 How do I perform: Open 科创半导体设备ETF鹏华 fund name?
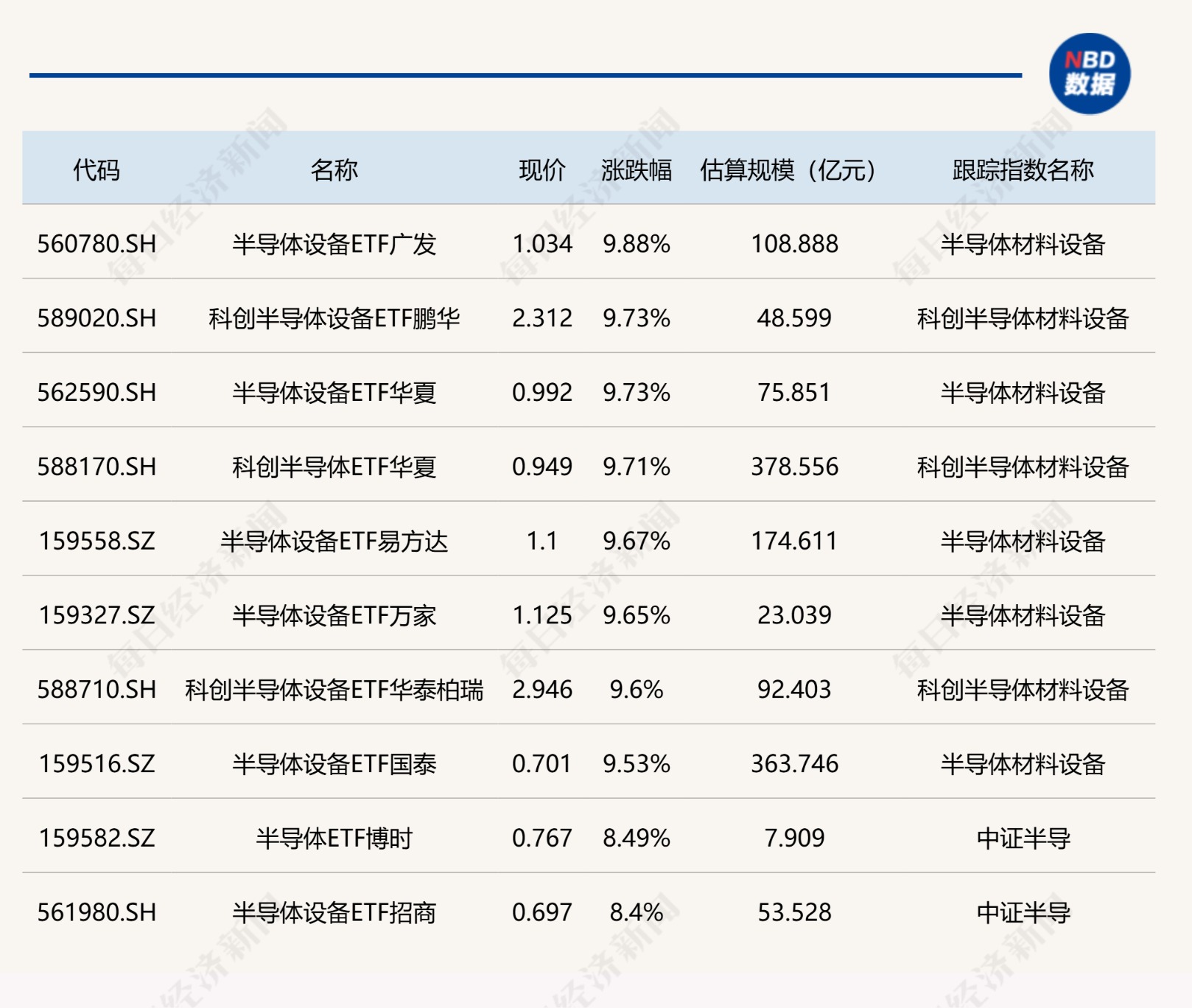pyautogui.click(x=334, y=318)
